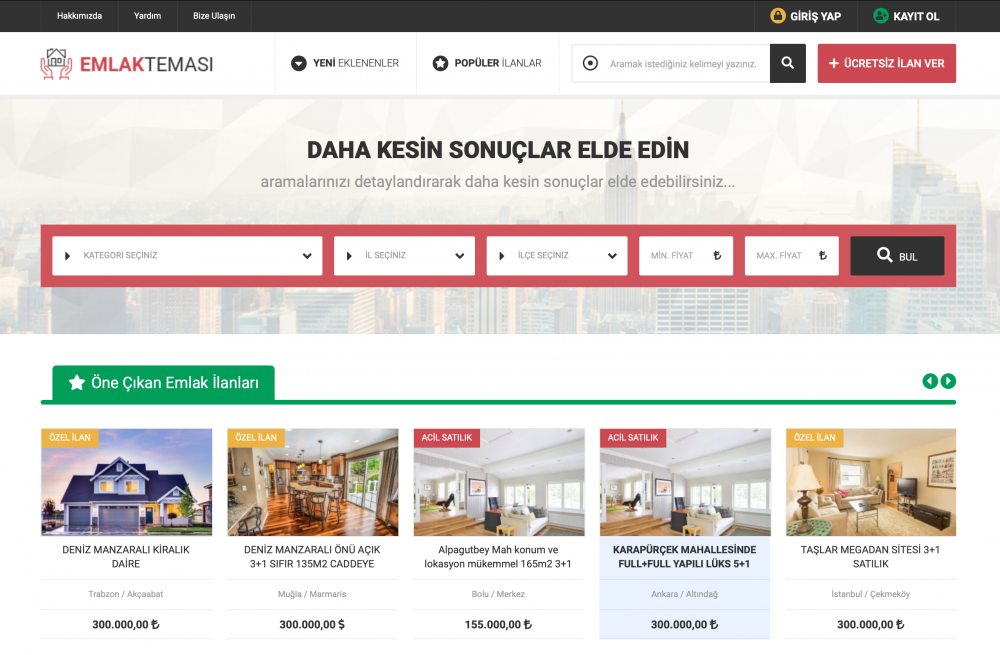The width and height of the screenshot is (1000, 655).
Task: Open listing Deniz Manzaralı Kiralık Daire
Action: coord(126,557)
